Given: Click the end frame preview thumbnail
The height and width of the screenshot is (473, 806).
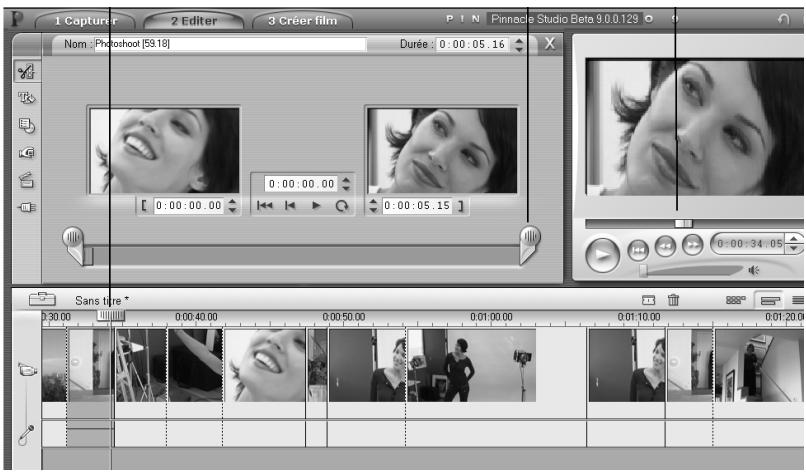Looking at the screenshot, I should [442, 150].
